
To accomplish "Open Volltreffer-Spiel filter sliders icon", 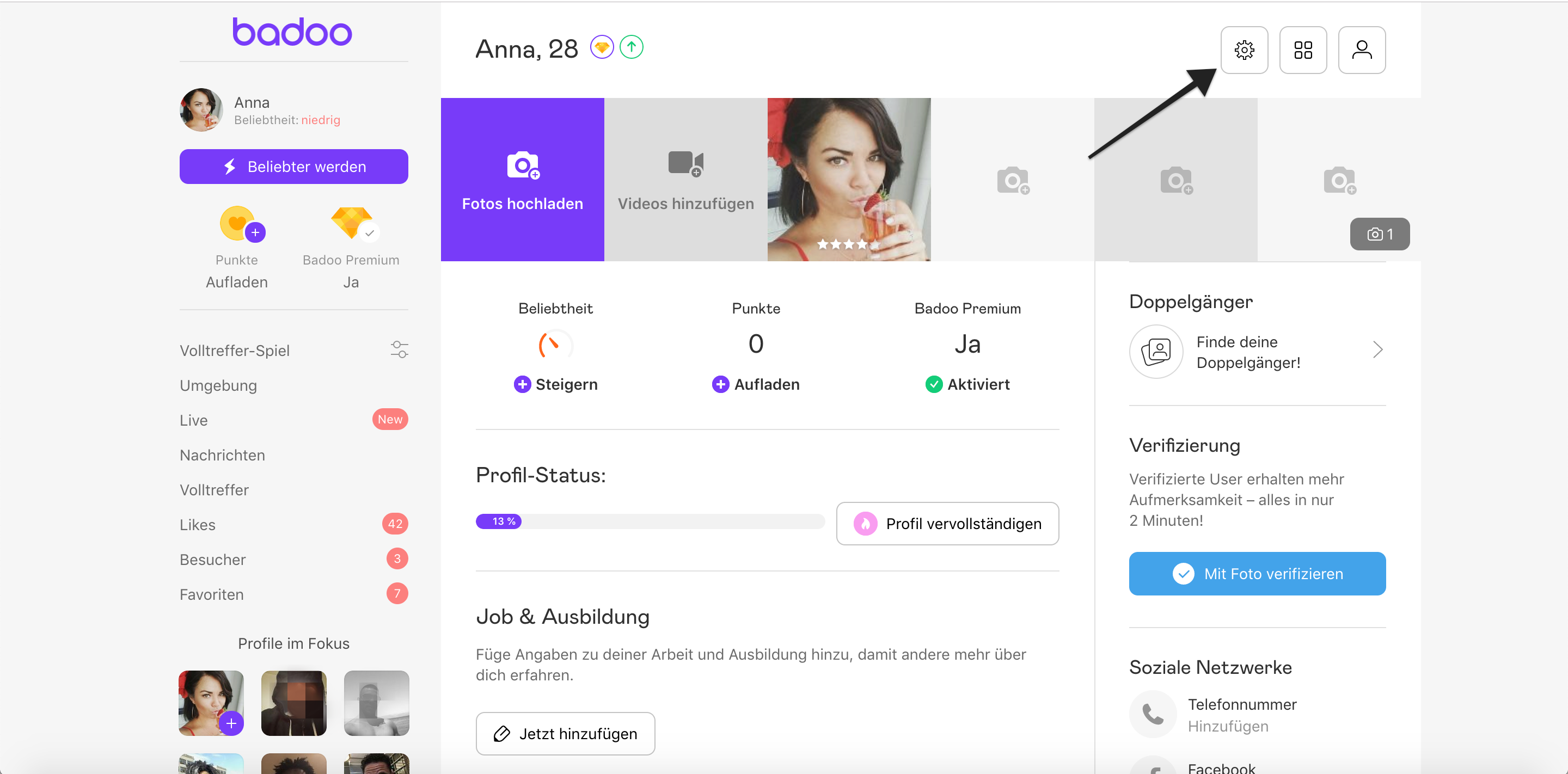I will pos(399,349).
